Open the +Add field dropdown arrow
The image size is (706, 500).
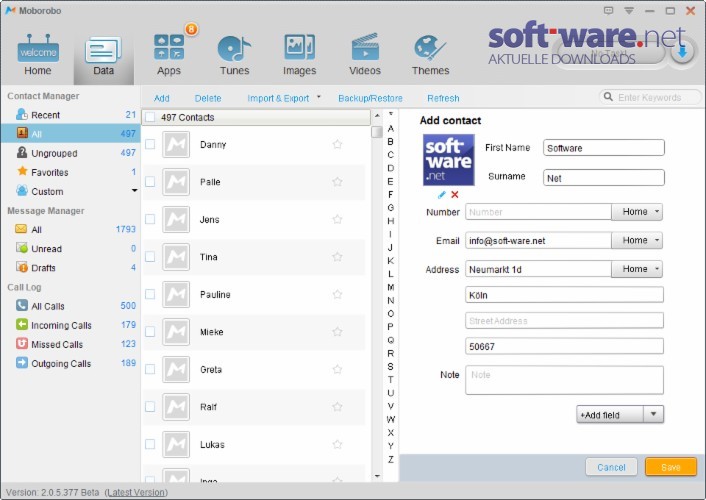pos(653,414)
